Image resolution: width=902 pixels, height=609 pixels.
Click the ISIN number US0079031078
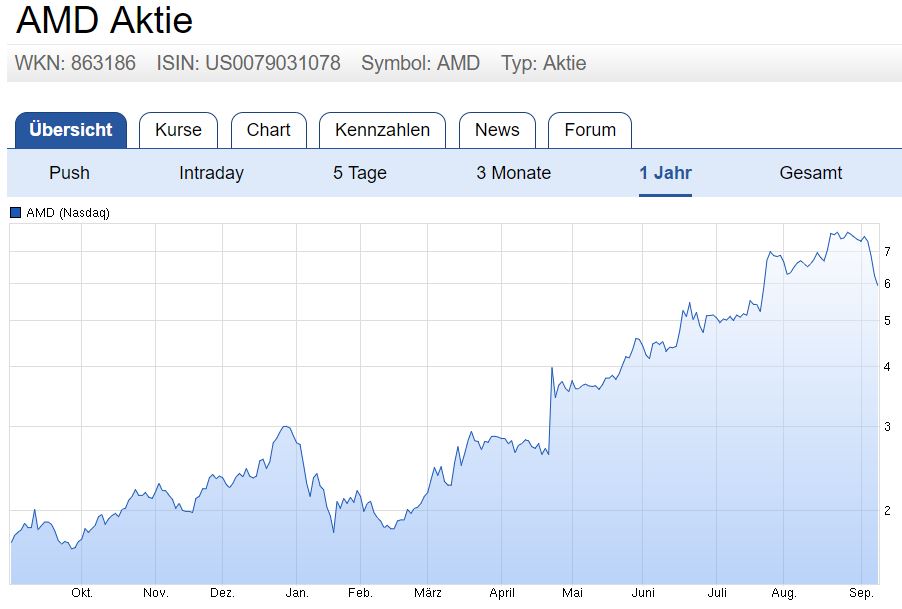tap(273, 63)
